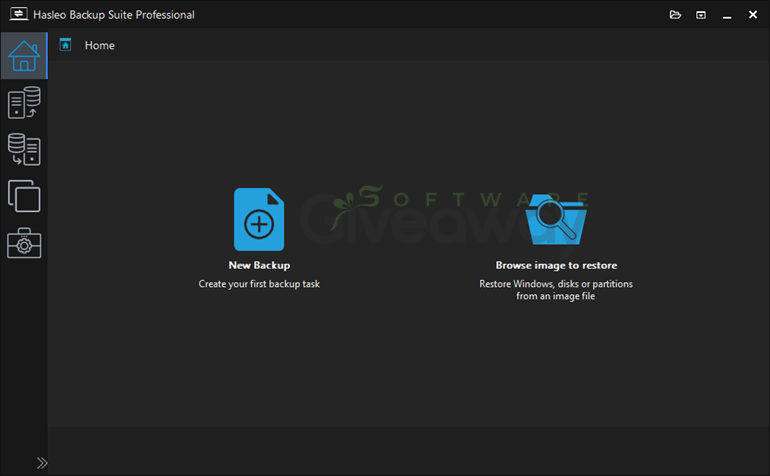
Task: Open the Tools briefcase sidebar icon
Action: click(24, 243)
